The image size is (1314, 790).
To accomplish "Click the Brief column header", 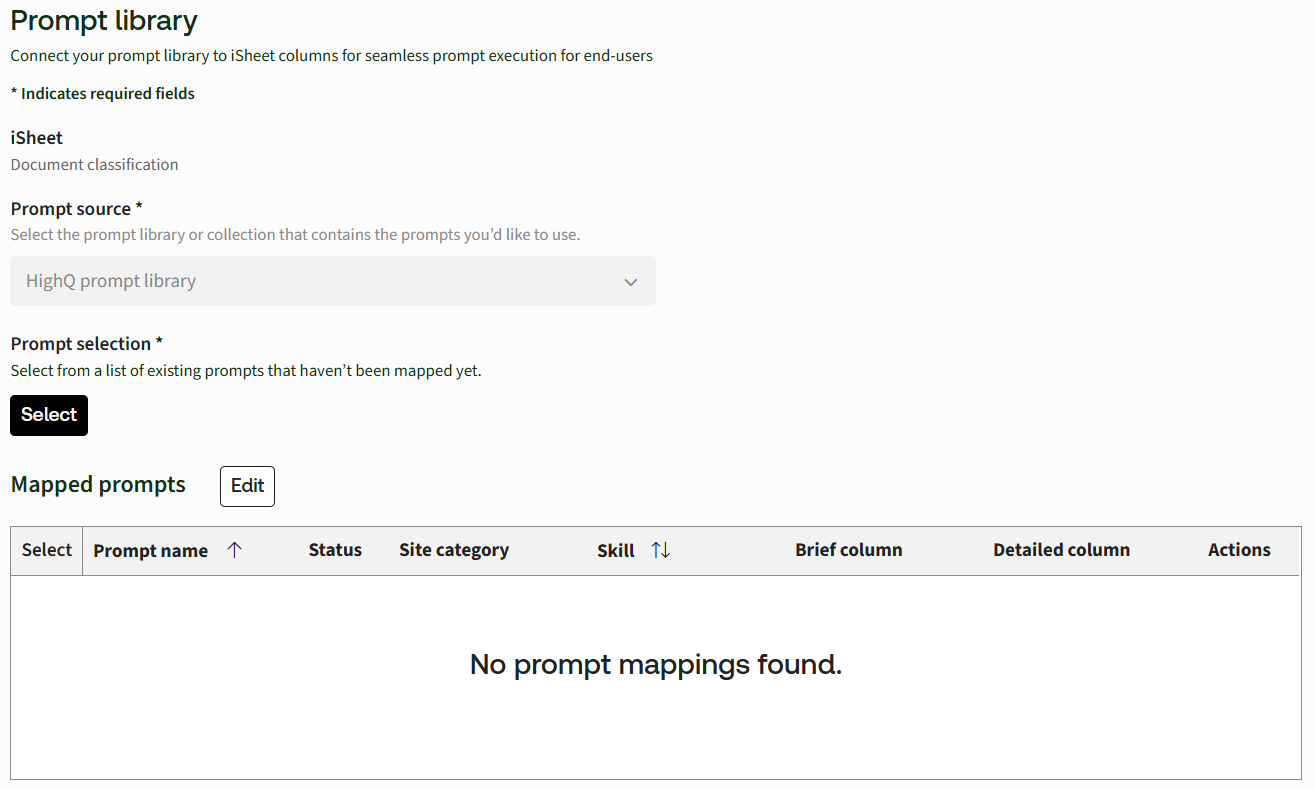I will (848, 550).
